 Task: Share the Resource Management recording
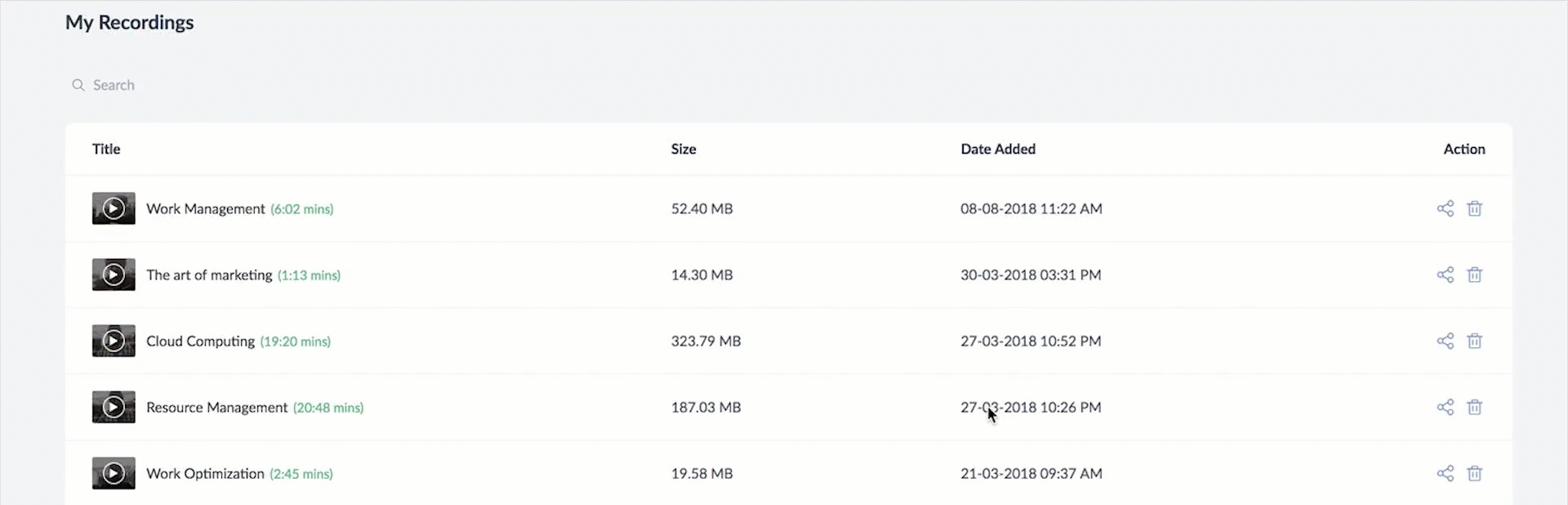point(1445,407)
